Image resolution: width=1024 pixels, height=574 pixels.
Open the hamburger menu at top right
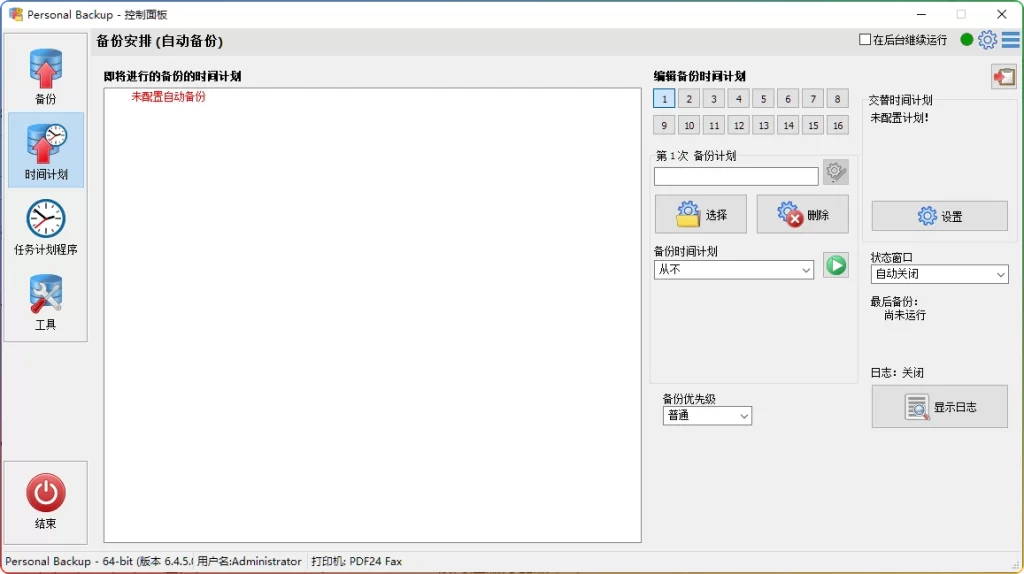click(1010, 40)
